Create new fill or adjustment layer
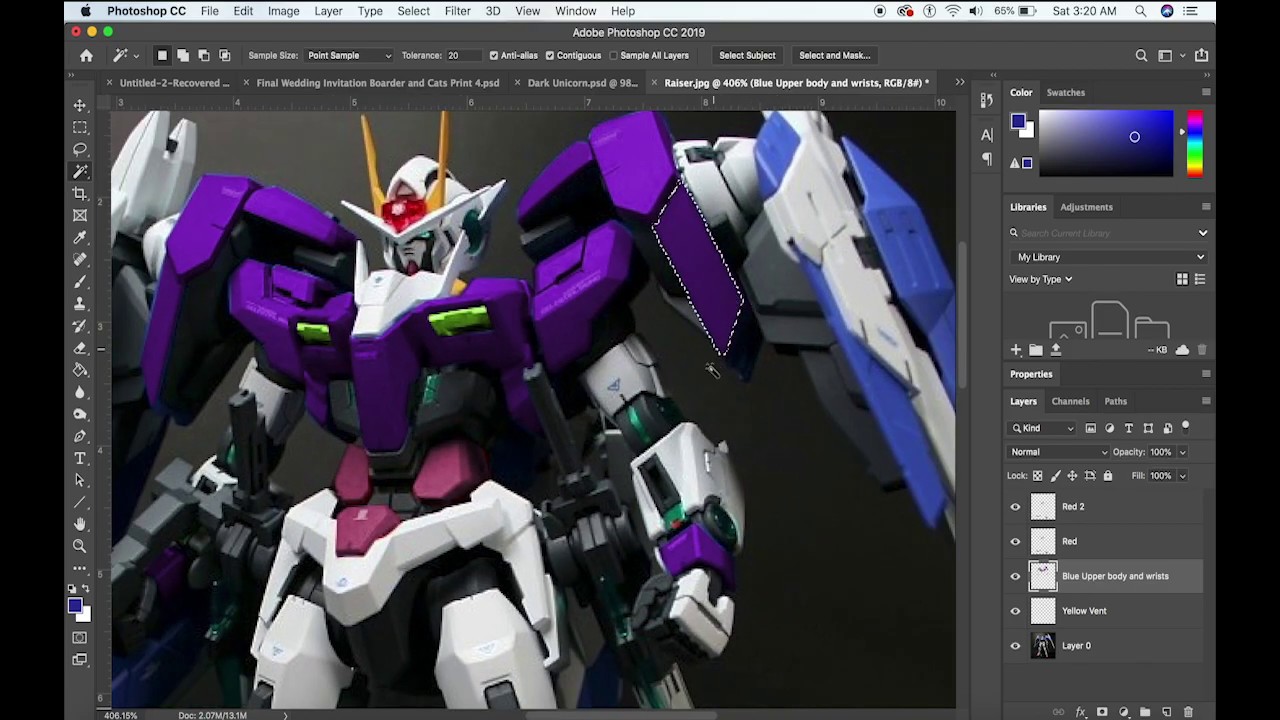1280x720 pixels. pyautogui.click(x=1123, y=712)
